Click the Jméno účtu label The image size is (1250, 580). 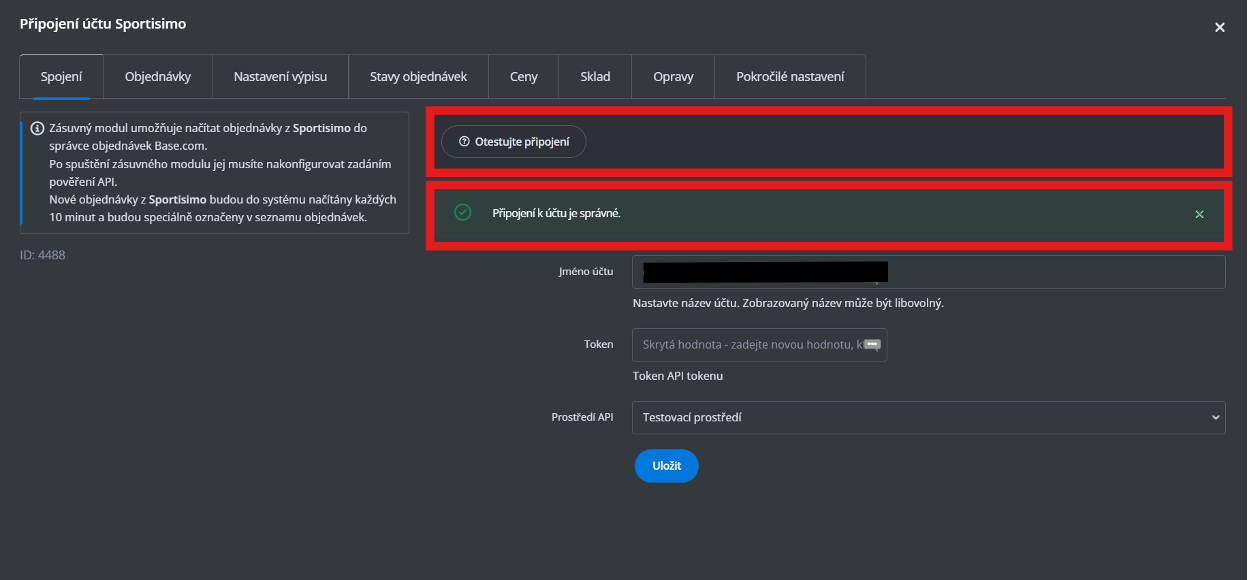[586, 272]
